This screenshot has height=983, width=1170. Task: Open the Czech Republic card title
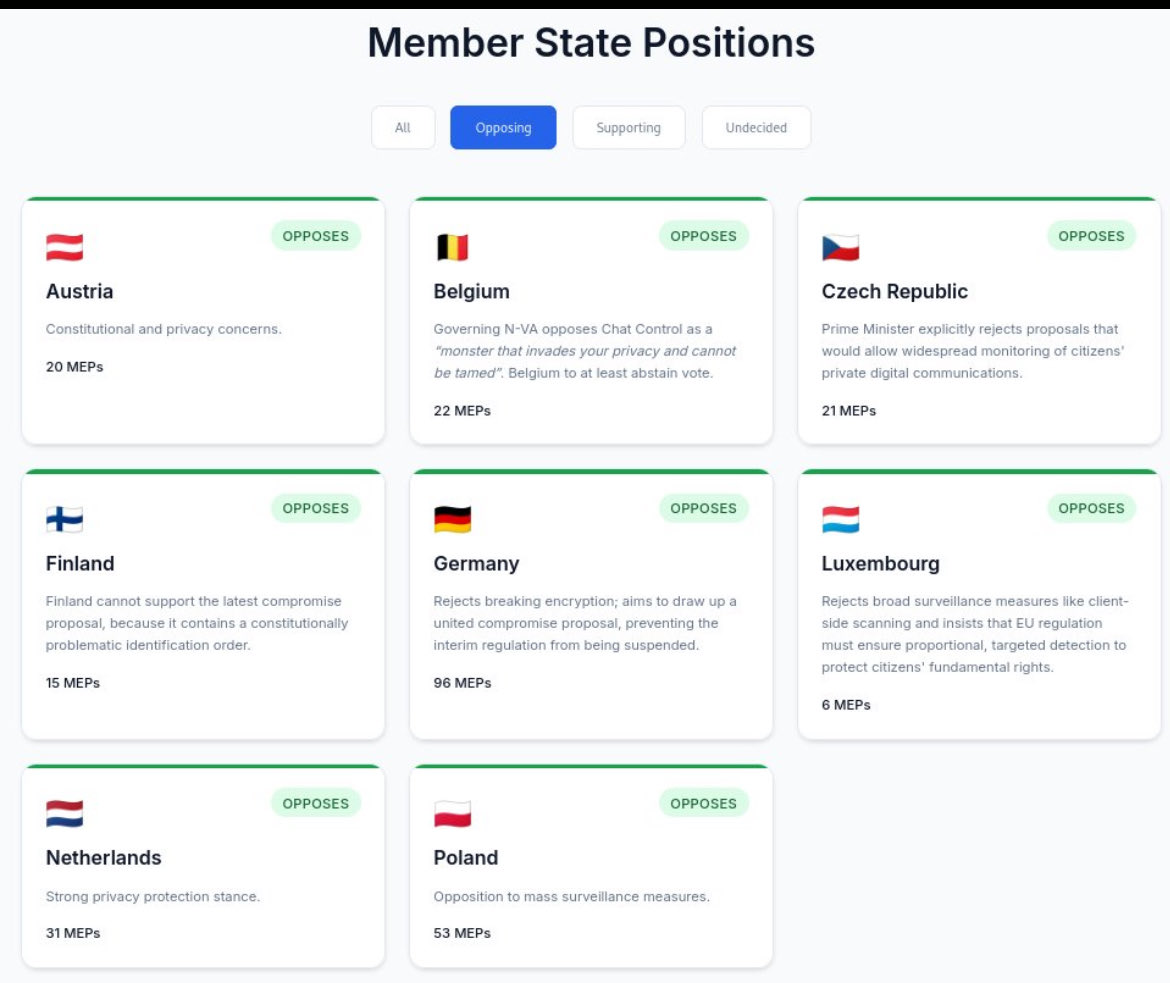[x=895, y=291]
